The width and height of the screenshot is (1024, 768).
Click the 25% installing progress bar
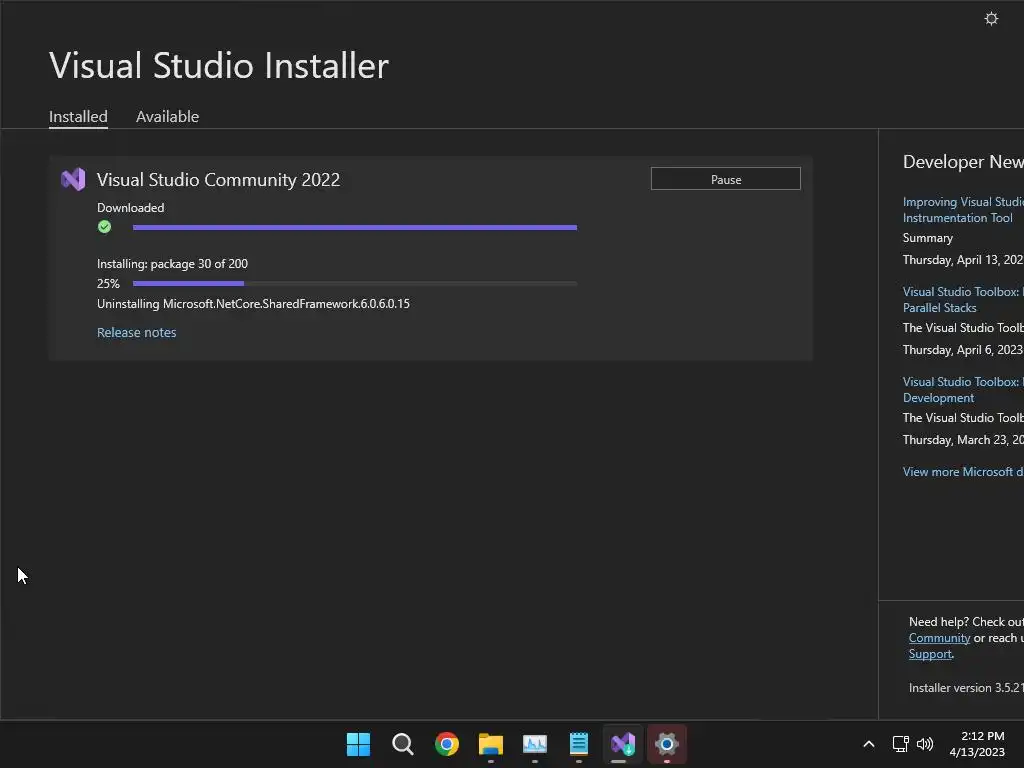point(355,283)
